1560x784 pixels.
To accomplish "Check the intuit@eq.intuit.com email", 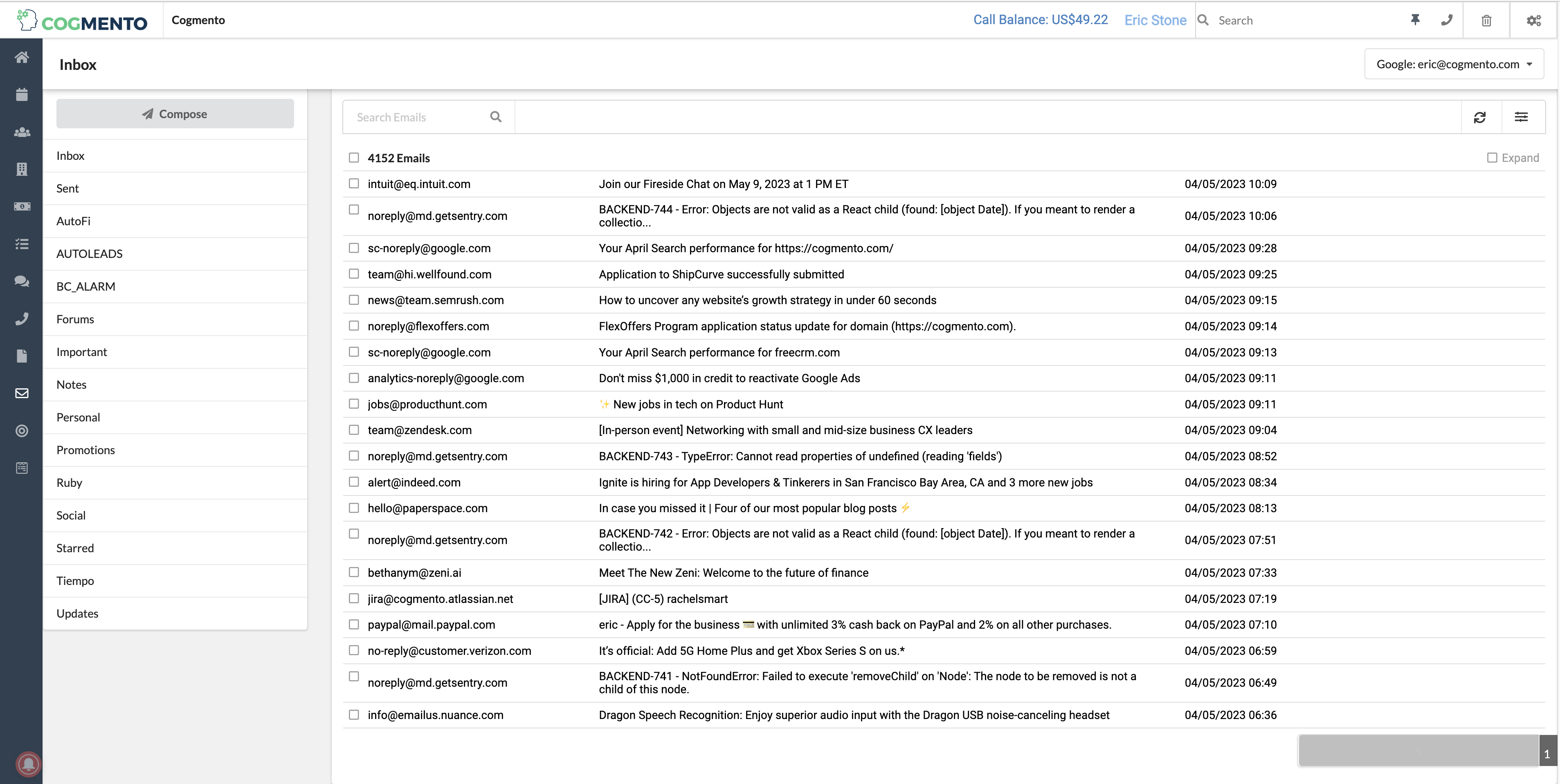I will 354,184.
